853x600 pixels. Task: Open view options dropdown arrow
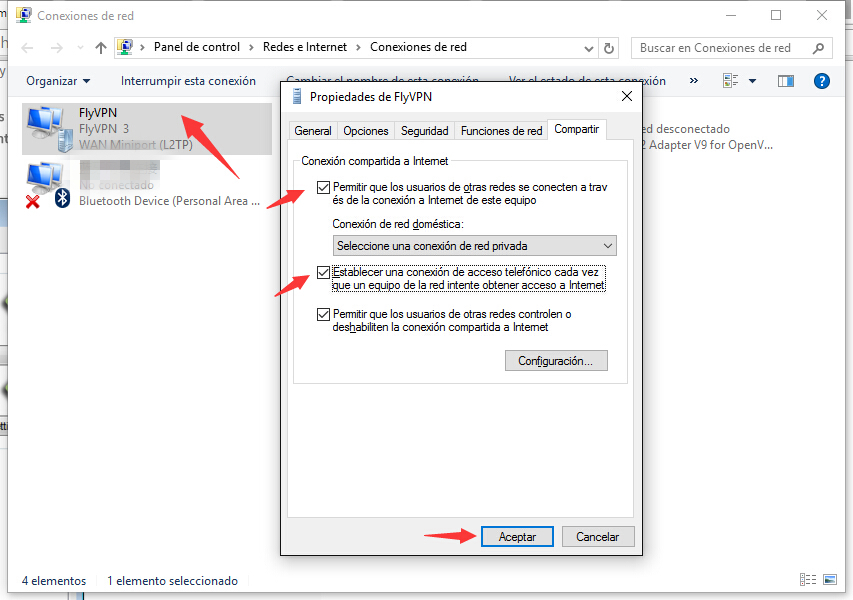[x=752, y=81]
